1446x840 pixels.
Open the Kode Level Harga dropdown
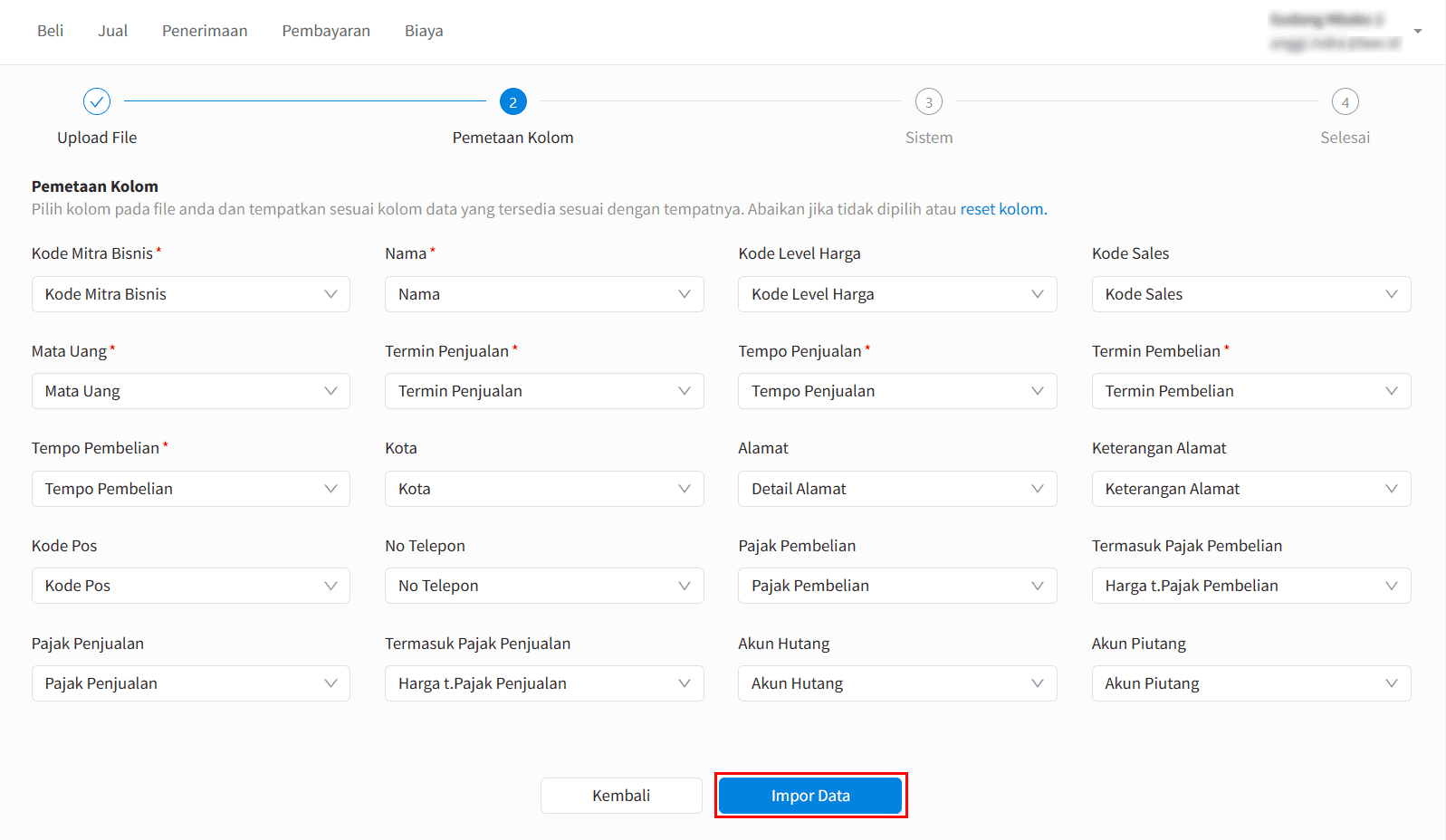point(897,294)
